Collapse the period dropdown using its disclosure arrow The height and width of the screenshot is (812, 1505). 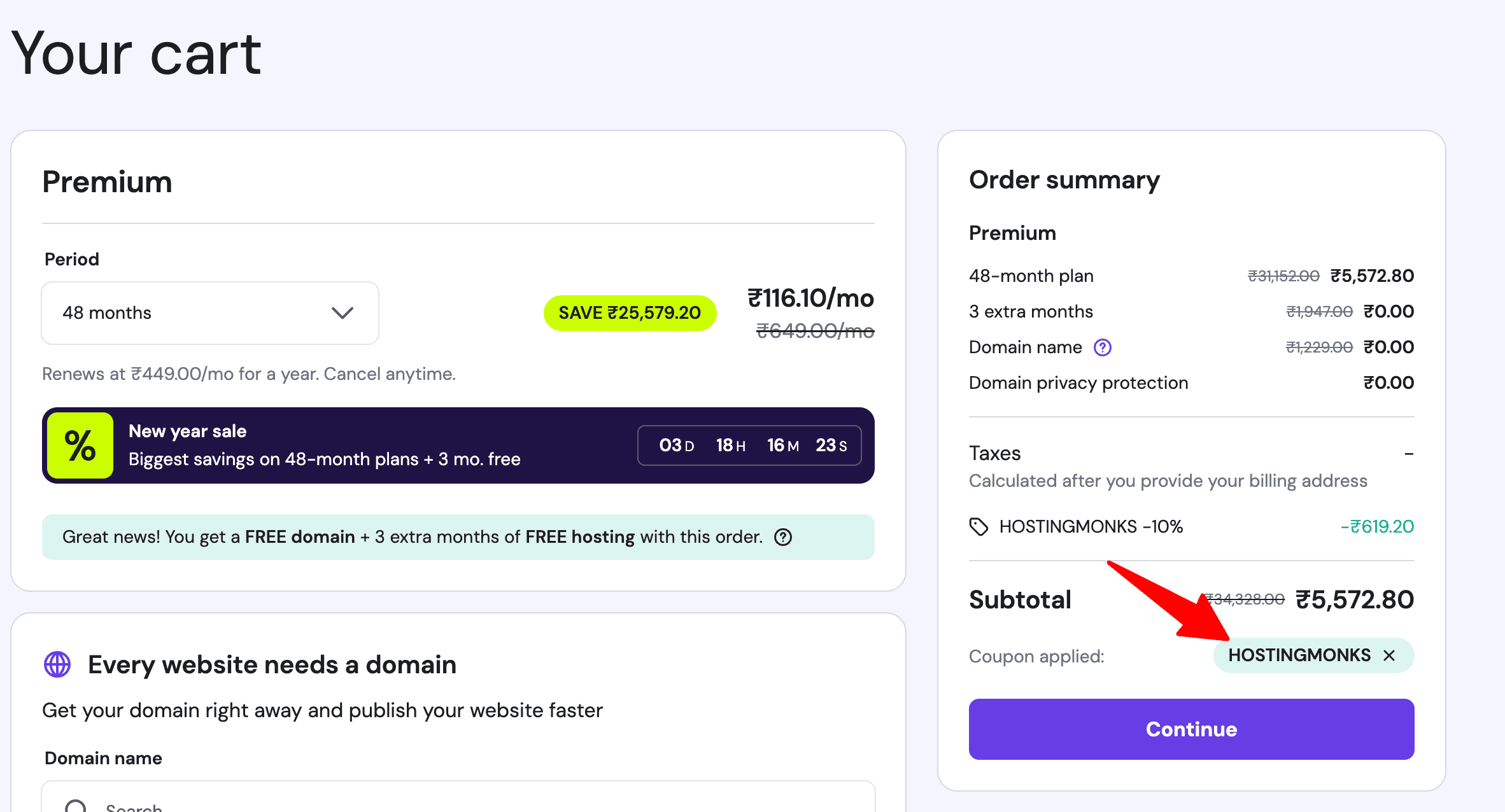(342, 312)
